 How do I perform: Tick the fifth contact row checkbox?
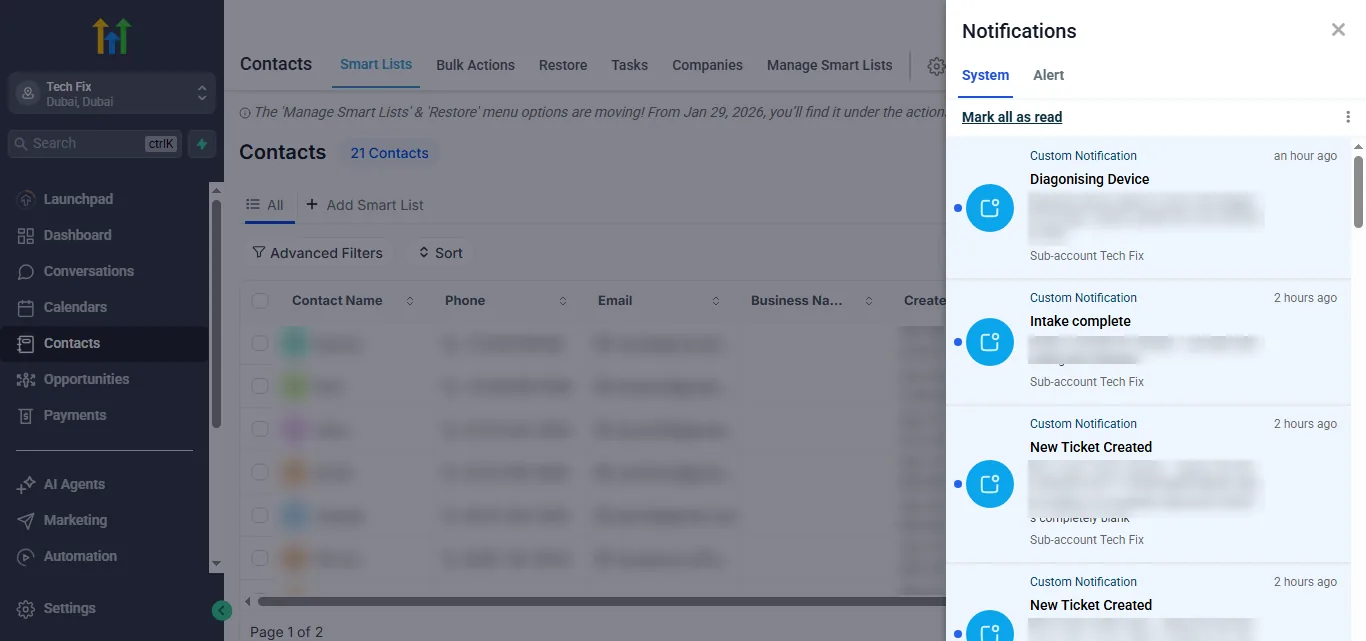[x=260, y=515]
